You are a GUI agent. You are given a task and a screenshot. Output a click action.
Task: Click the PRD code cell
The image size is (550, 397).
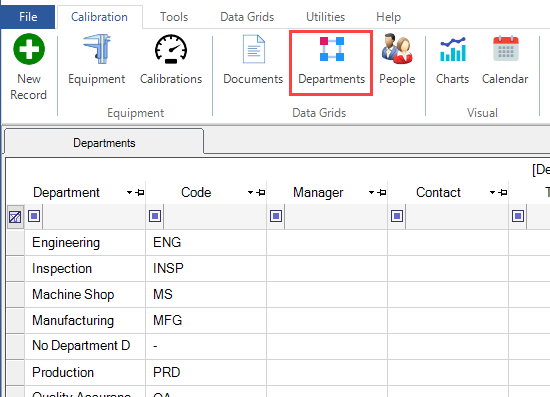point(206,372)
